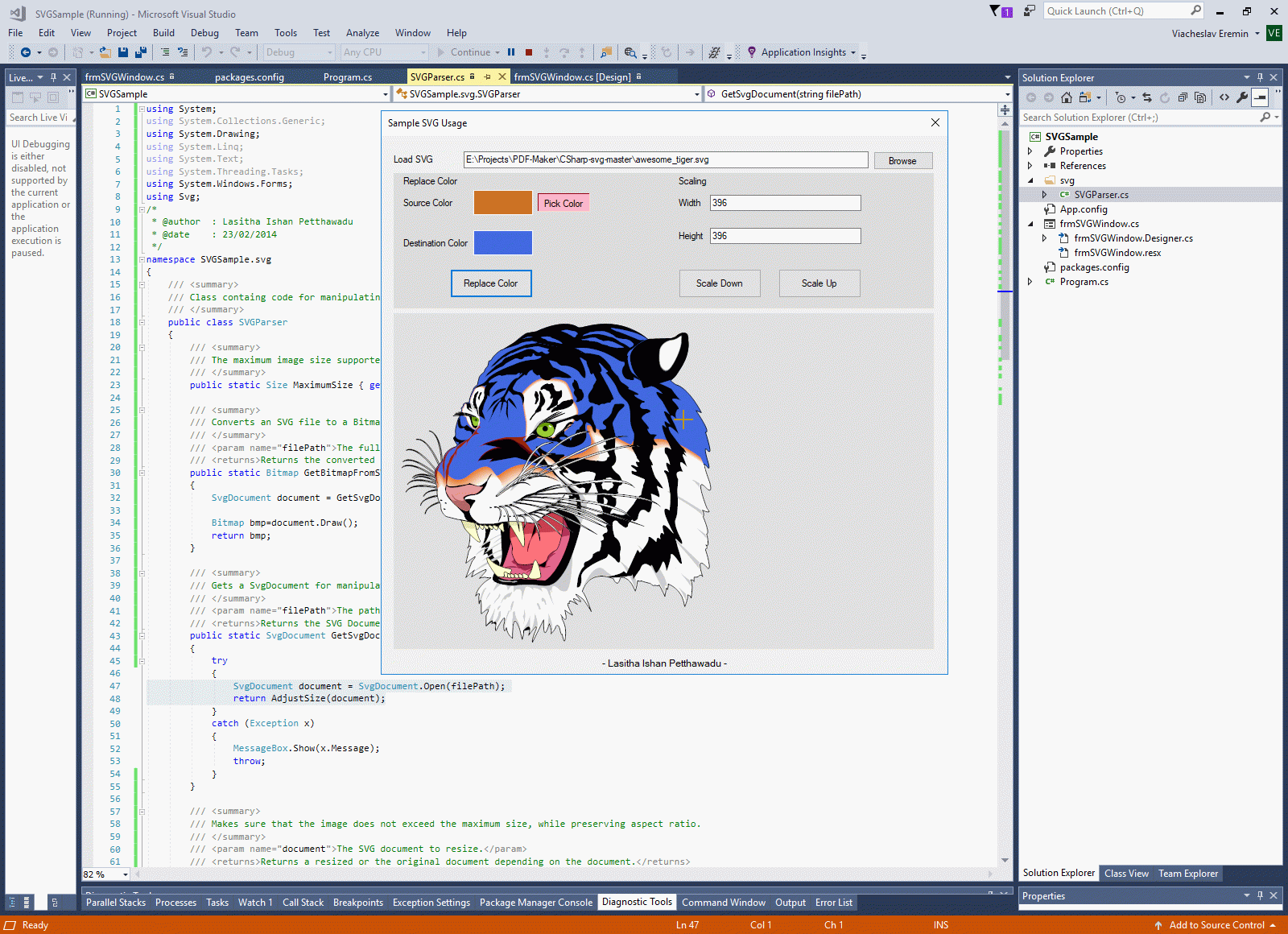The width and height of the screenshot is (1288, 934).
Task: Click the View Code icon in Solution Explorer
Action: (1224, 97)
